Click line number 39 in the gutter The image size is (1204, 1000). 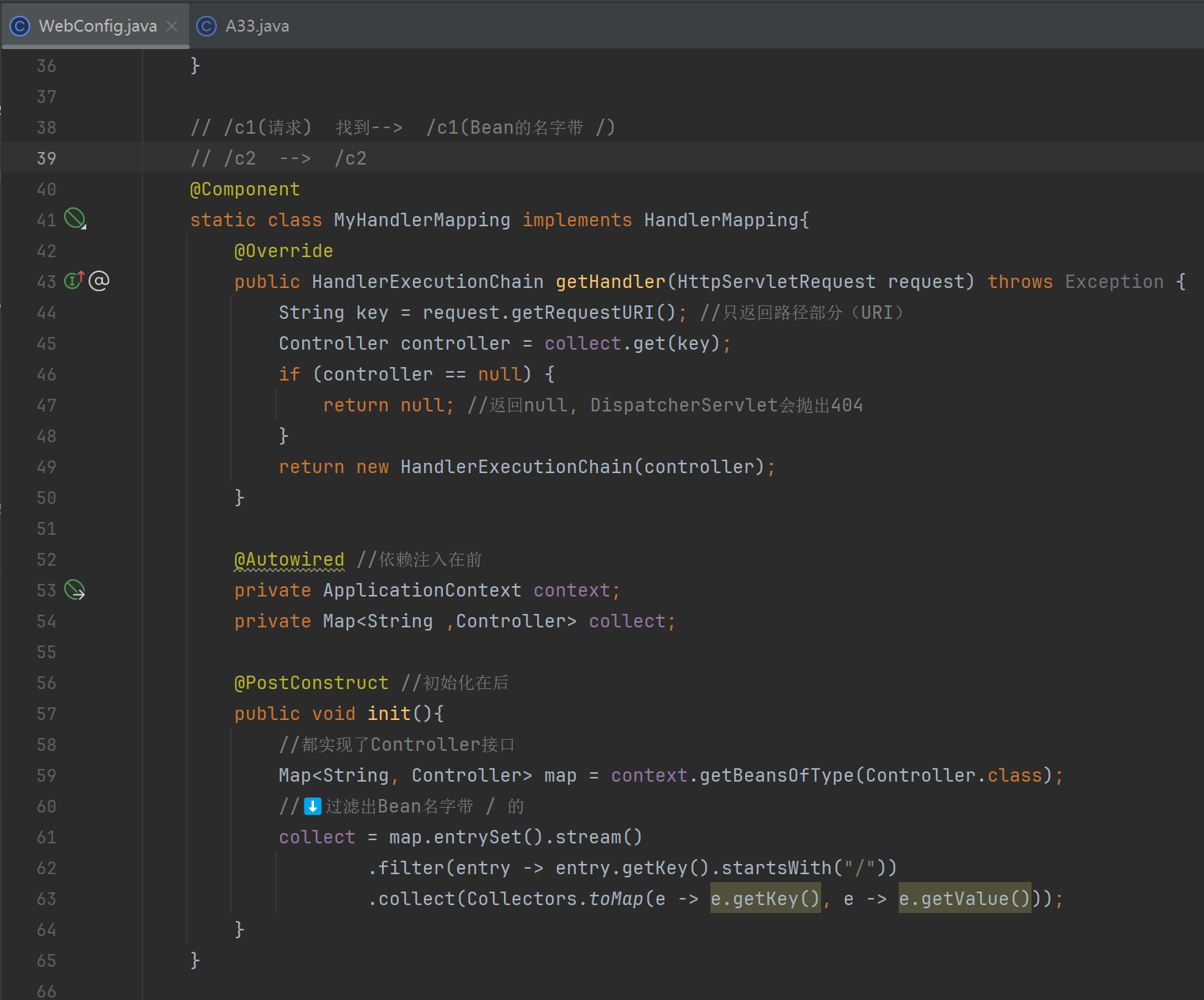click(x=47, y=158)
